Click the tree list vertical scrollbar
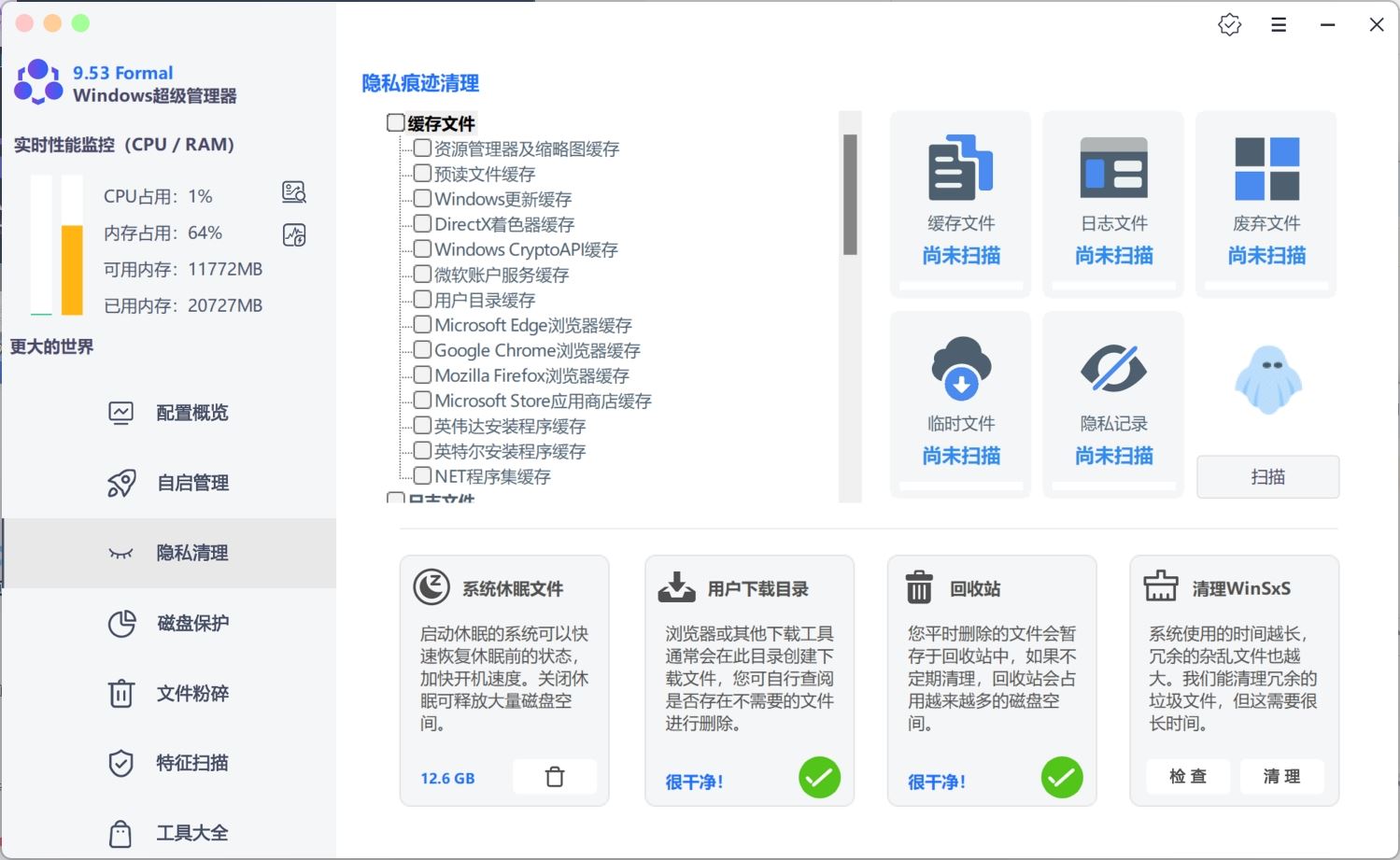1400x860 pixels. 850,195
